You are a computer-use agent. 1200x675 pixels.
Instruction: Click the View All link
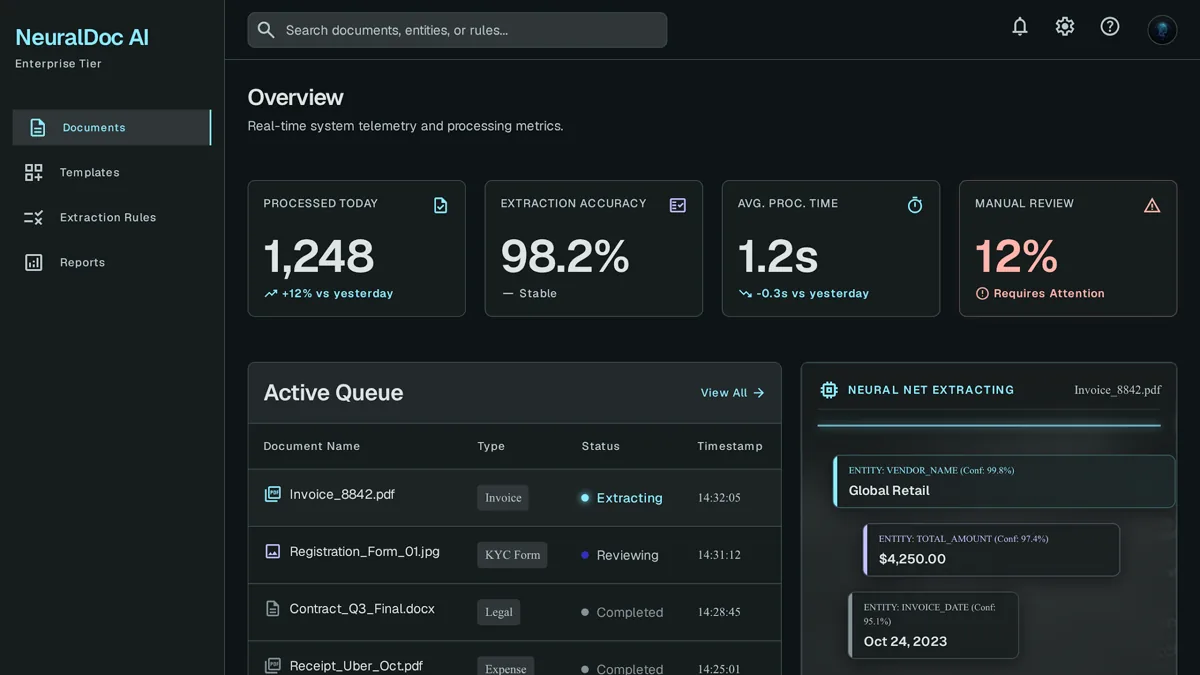pyautogui.click(x=732, y=393)
